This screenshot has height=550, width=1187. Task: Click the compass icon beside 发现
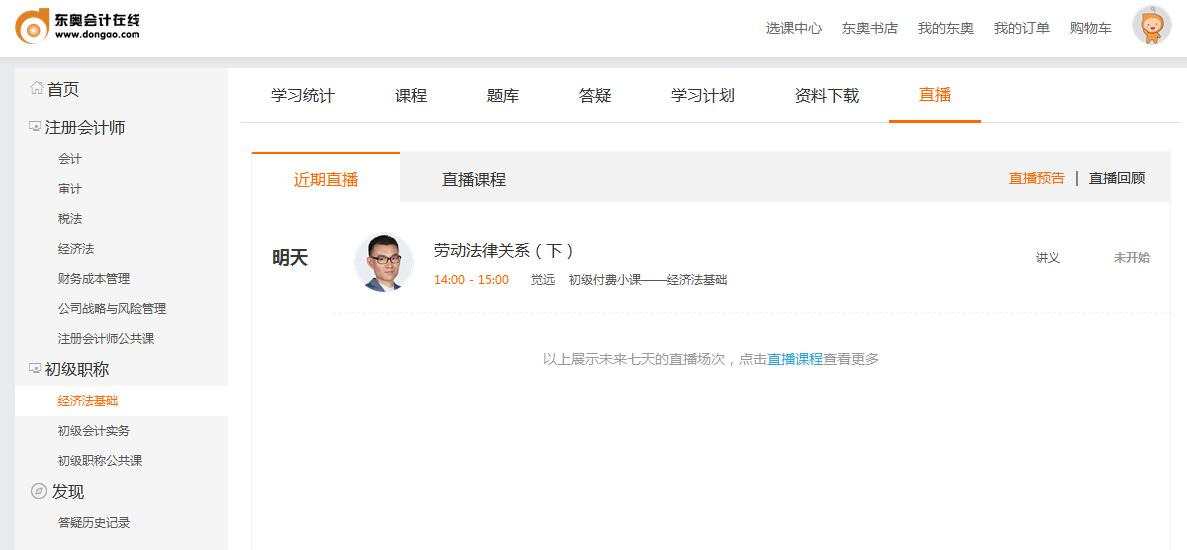click(39, 491)
